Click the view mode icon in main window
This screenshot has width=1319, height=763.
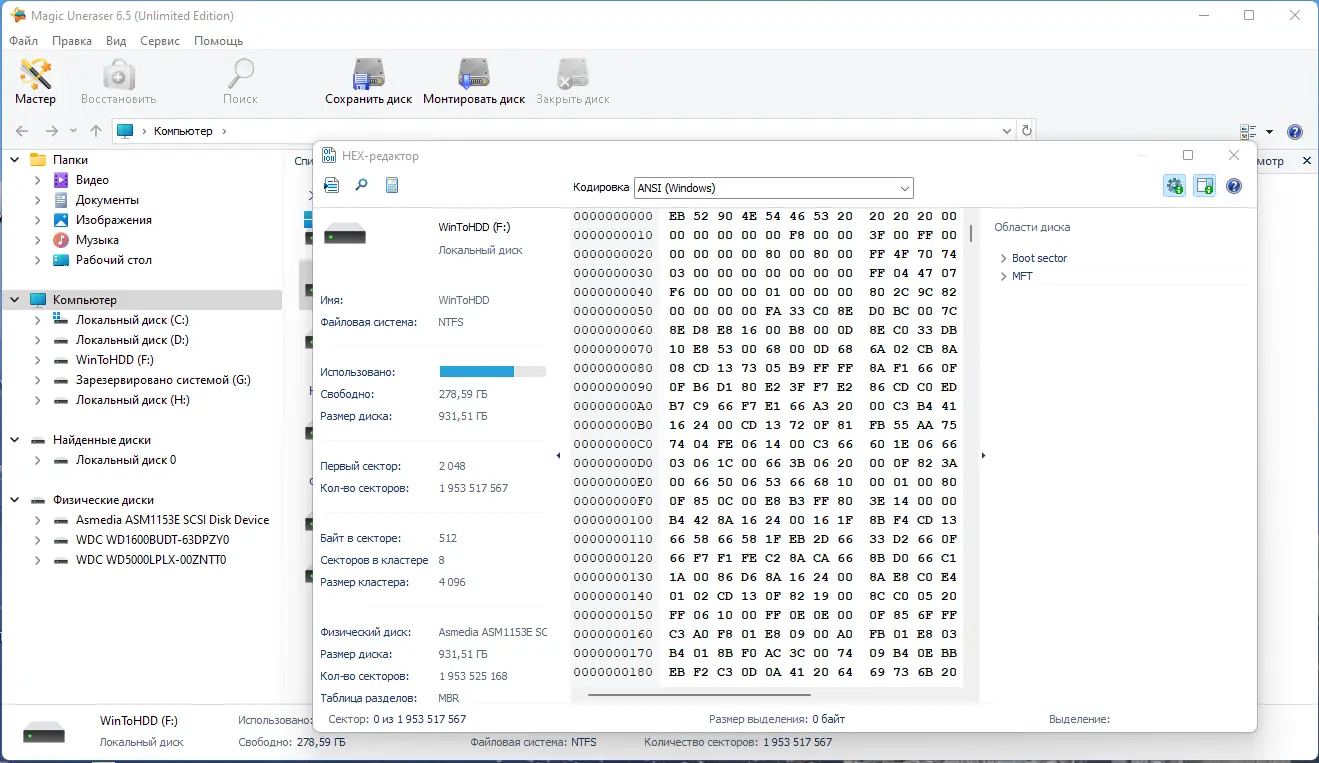point(1248,132)
